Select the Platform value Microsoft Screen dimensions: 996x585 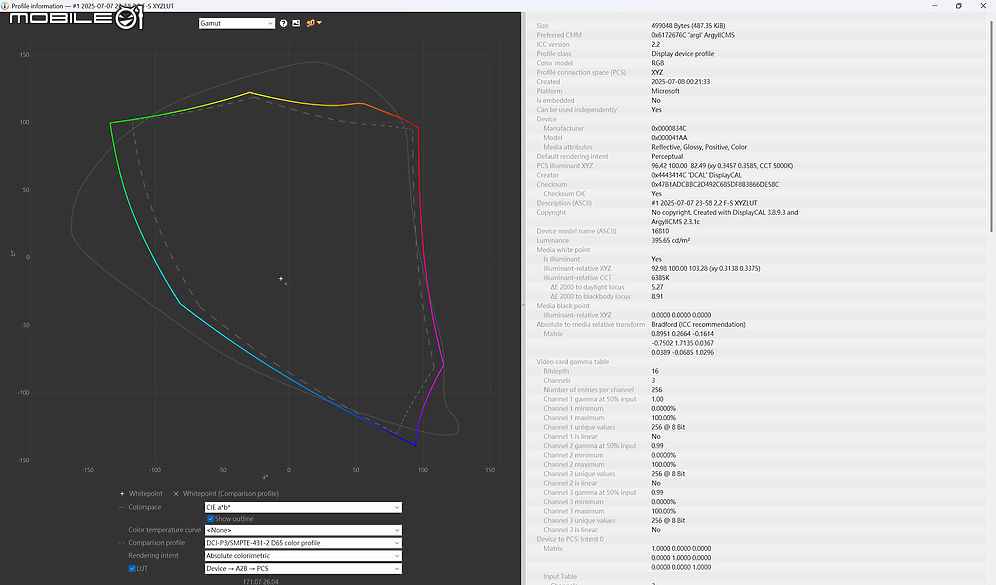point(665,91)
